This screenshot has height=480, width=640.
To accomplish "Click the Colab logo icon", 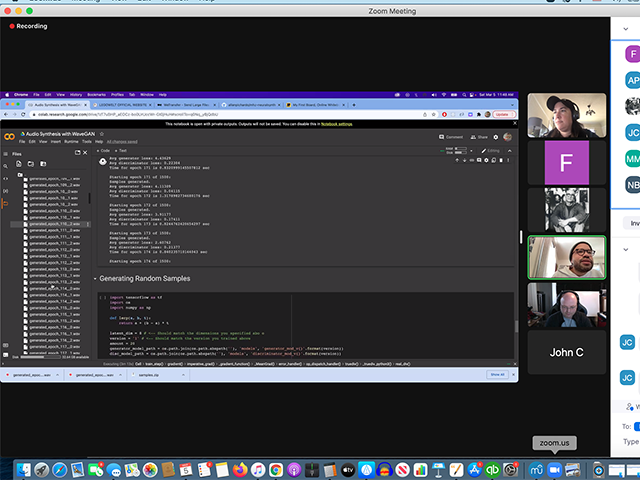I will [9, 136].
